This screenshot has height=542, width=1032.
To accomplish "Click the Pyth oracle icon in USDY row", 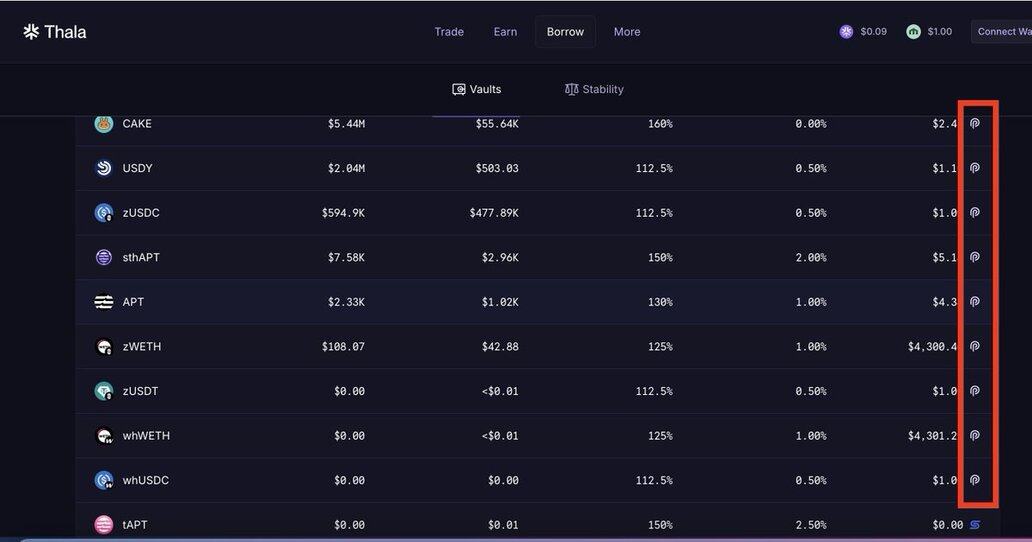I will coord(975,168).
